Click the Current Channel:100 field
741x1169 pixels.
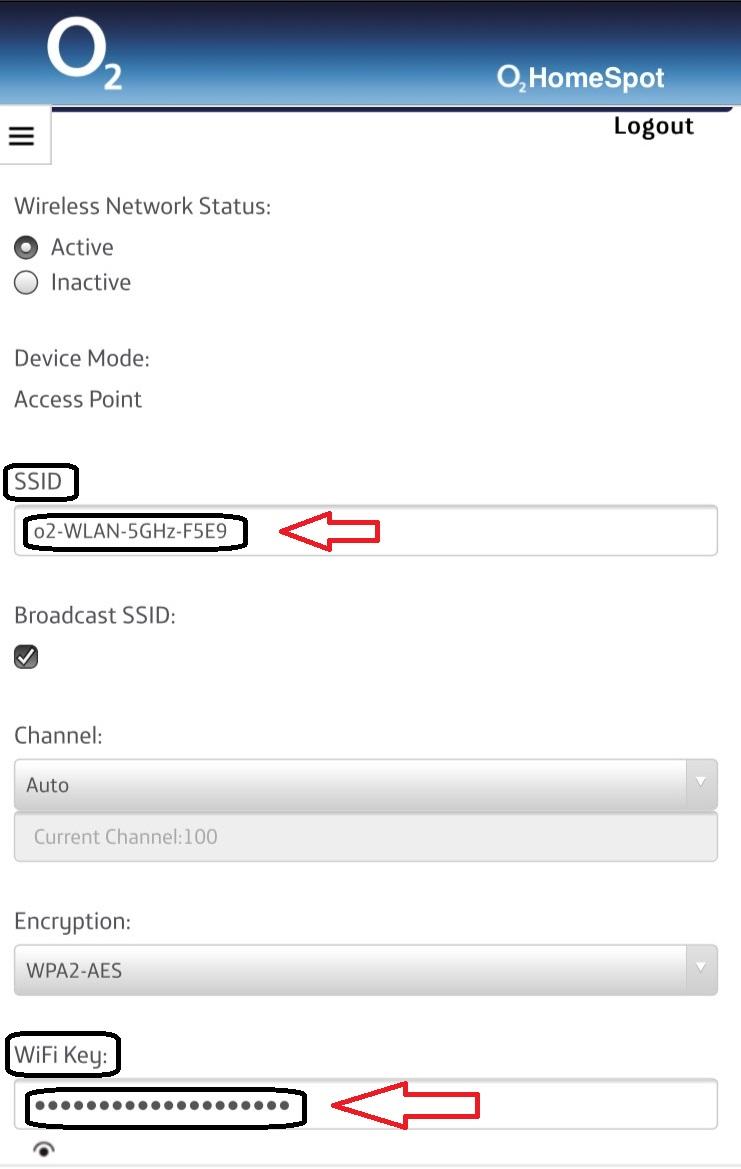click(x=365, y=836)
